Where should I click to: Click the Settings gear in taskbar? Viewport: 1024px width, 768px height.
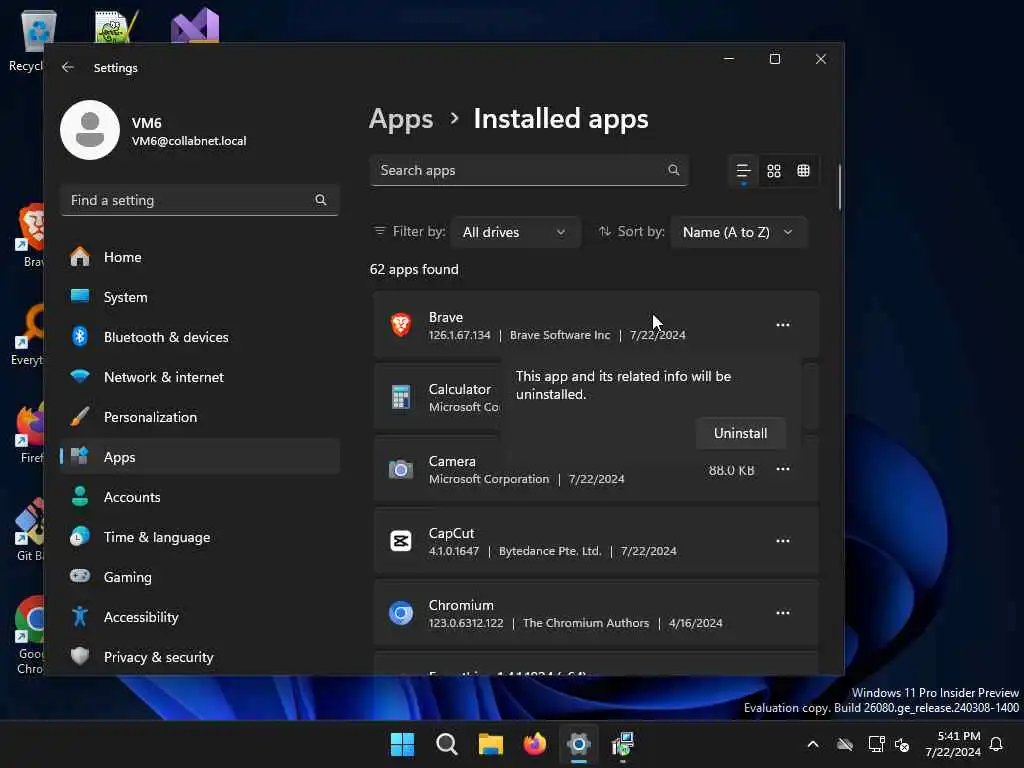click(x=579, y=744)
